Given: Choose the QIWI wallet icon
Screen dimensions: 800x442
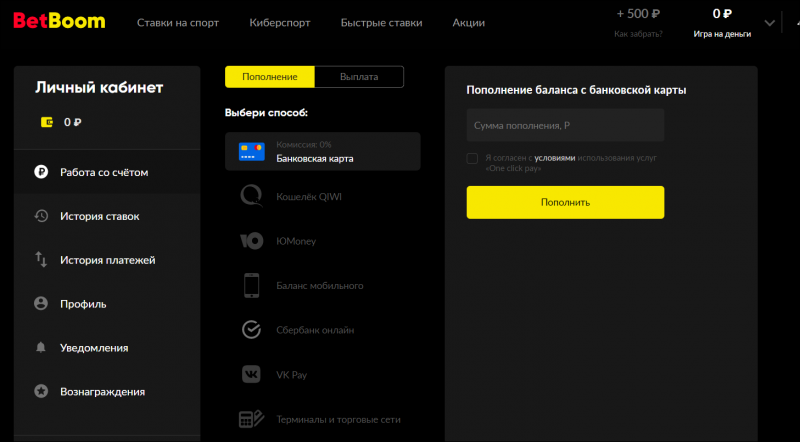Looking at the screenshot, I should 252,197.
